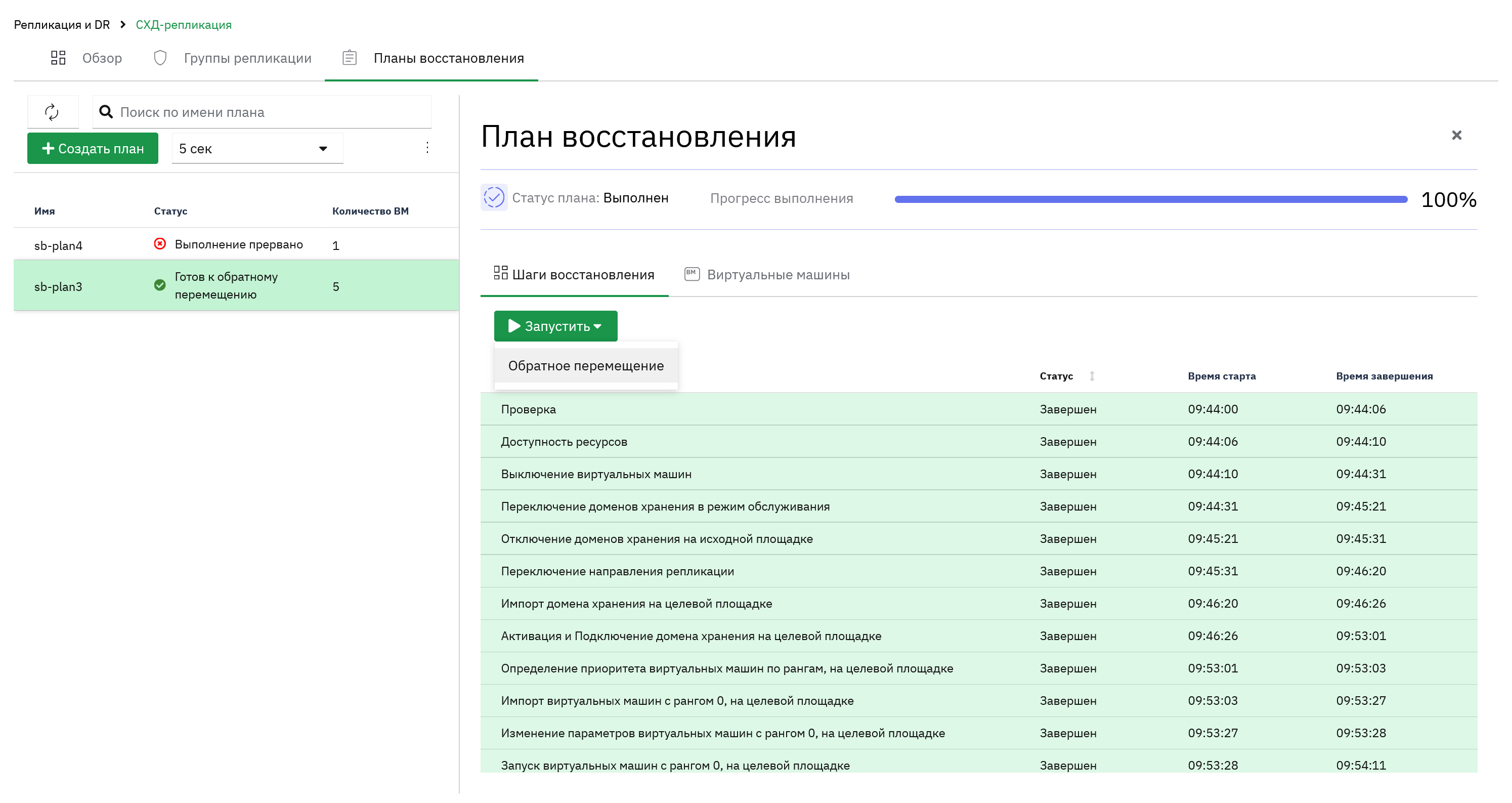Click the search magnifier icon
1512x803 pixels.
coord(106,112)
